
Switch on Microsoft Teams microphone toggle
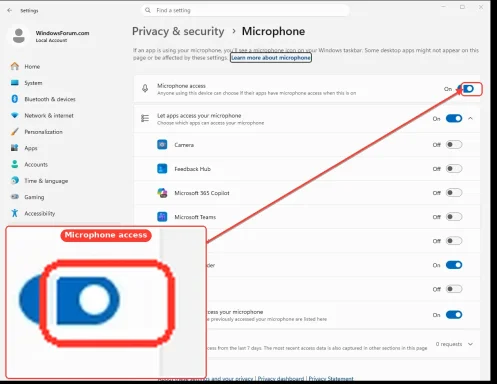pos(454,217)
